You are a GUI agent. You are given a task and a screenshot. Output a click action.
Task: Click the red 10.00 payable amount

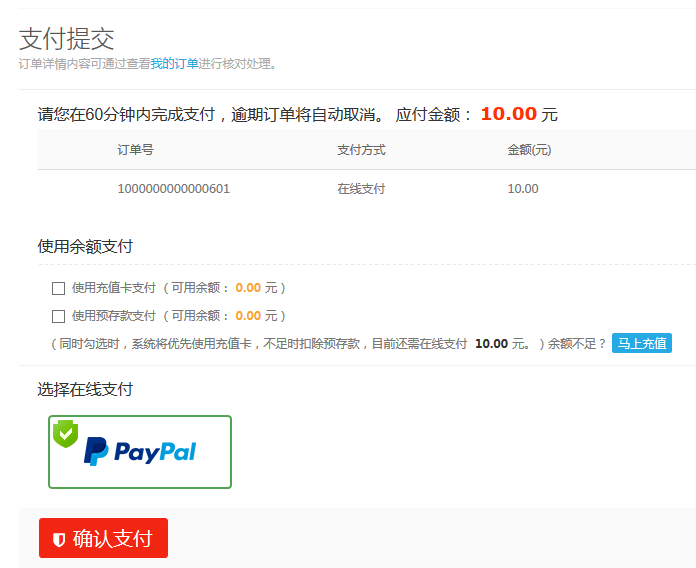tap(509, 114)
